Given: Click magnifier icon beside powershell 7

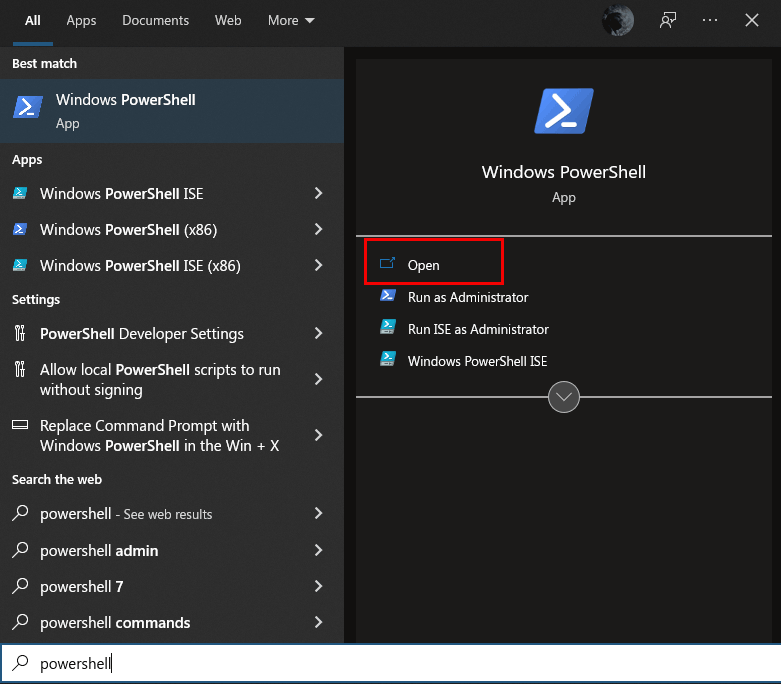Looking at the screenshot, I should (20, 585).
